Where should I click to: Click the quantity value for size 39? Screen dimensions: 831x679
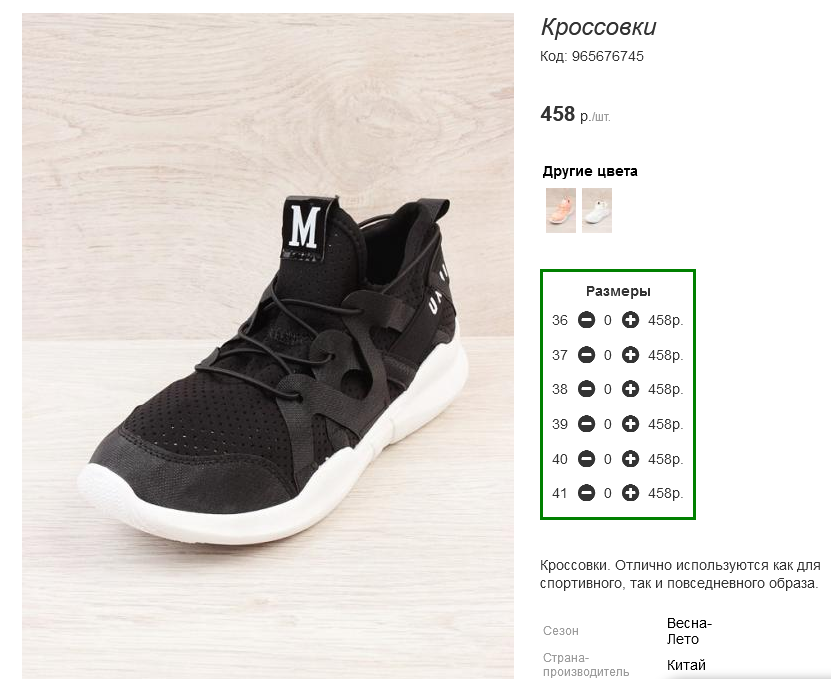click(x=608, y=424)
